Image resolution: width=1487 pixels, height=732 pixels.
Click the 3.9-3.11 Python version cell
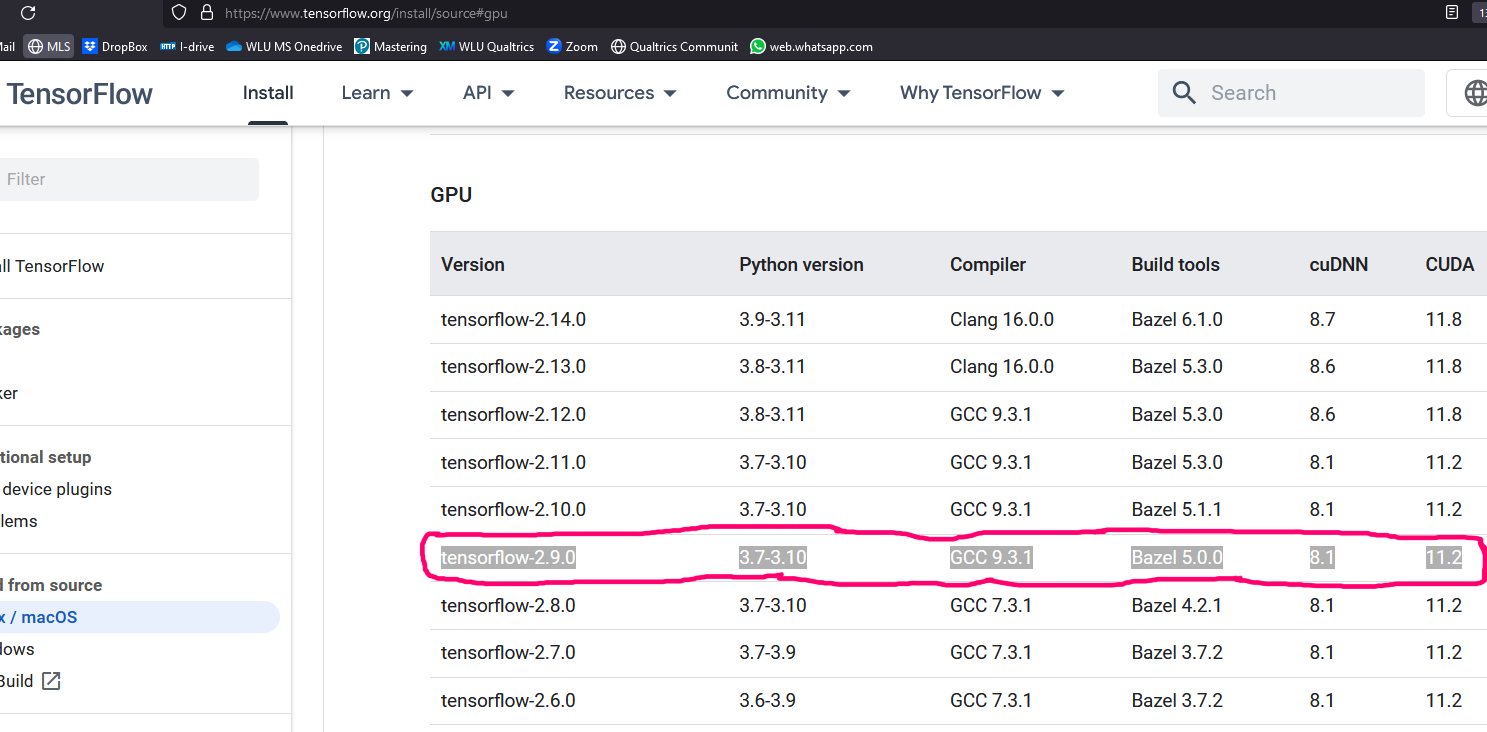click(772, 320)
